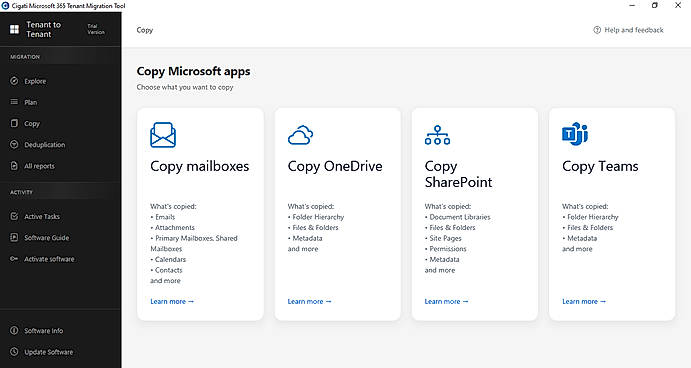
Task: Click the Explore compass icon in sidebar
Action: point(14,81)
